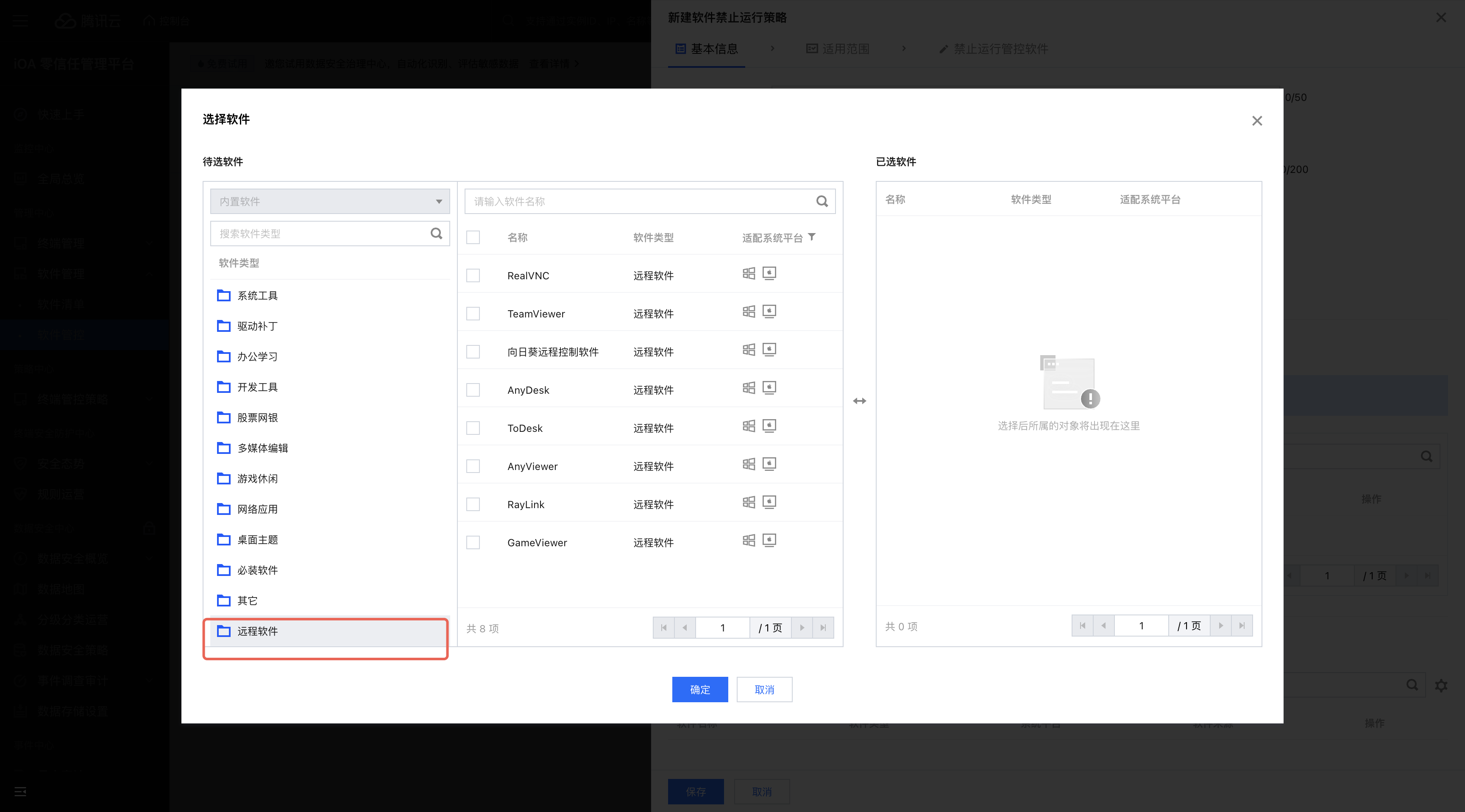Click the software type search magnifier icon
This screenshot has height=812, width=1465.
pos(436,233)
